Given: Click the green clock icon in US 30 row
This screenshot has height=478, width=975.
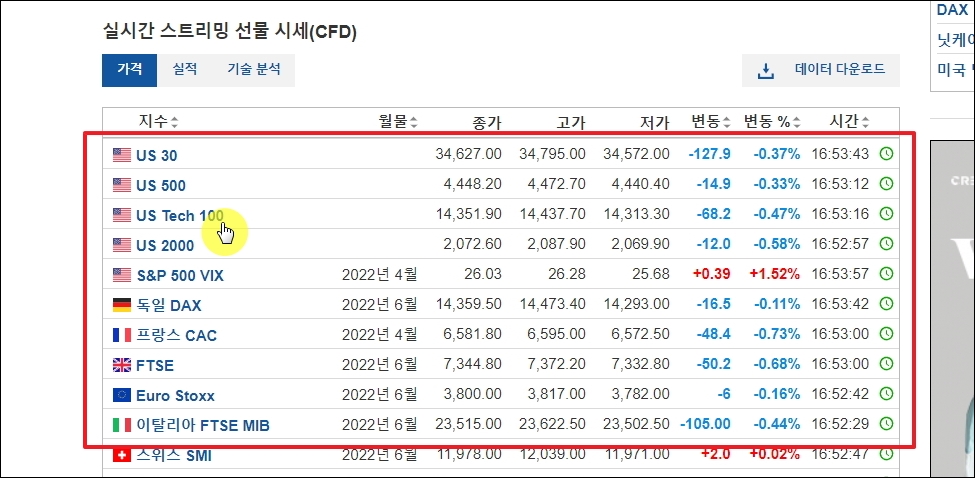Looking at the screenshot, I should [x=886, y=154].
